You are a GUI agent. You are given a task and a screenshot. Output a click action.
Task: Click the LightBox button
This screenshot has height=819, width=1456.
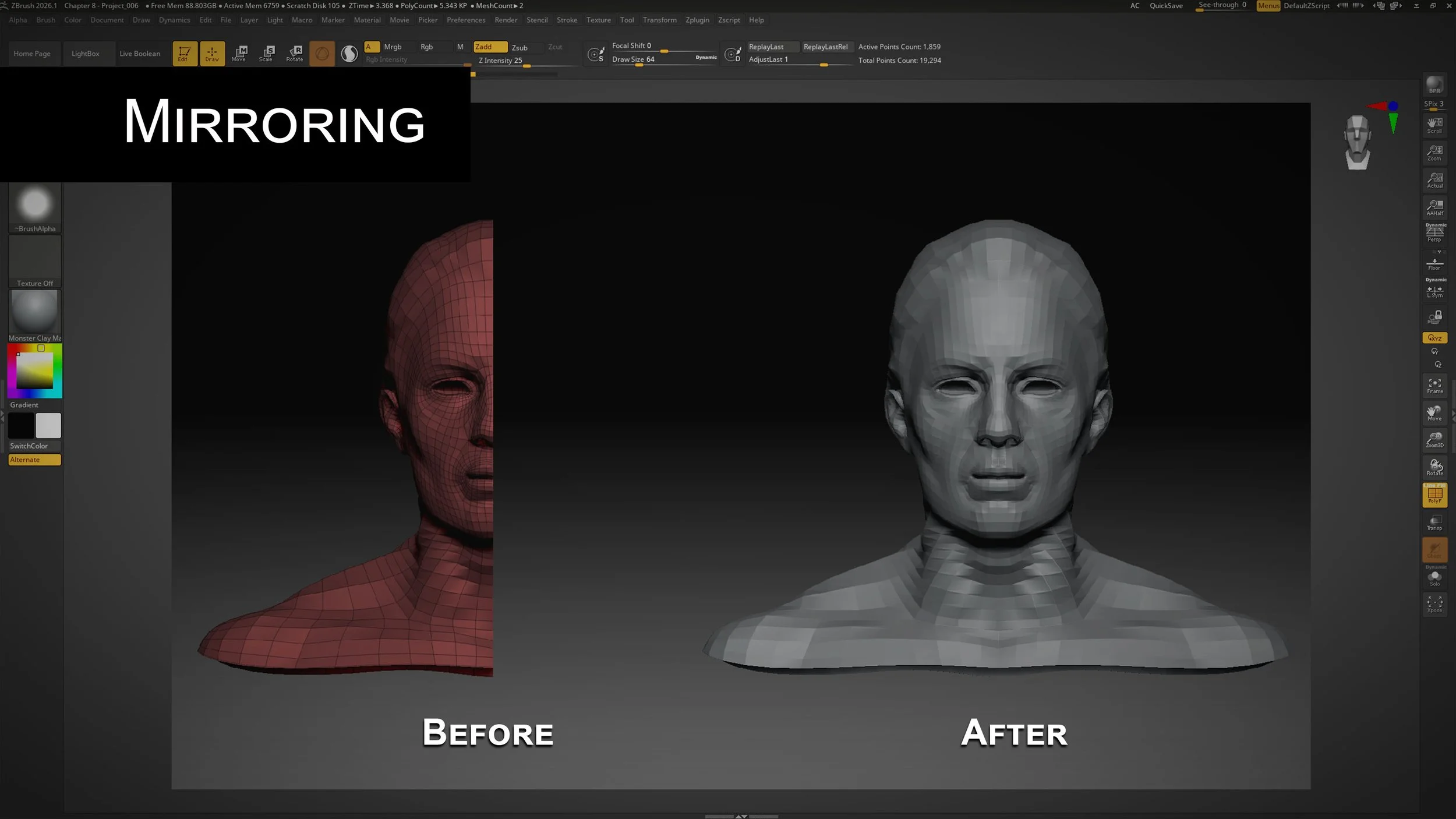[x=85, y=54]
